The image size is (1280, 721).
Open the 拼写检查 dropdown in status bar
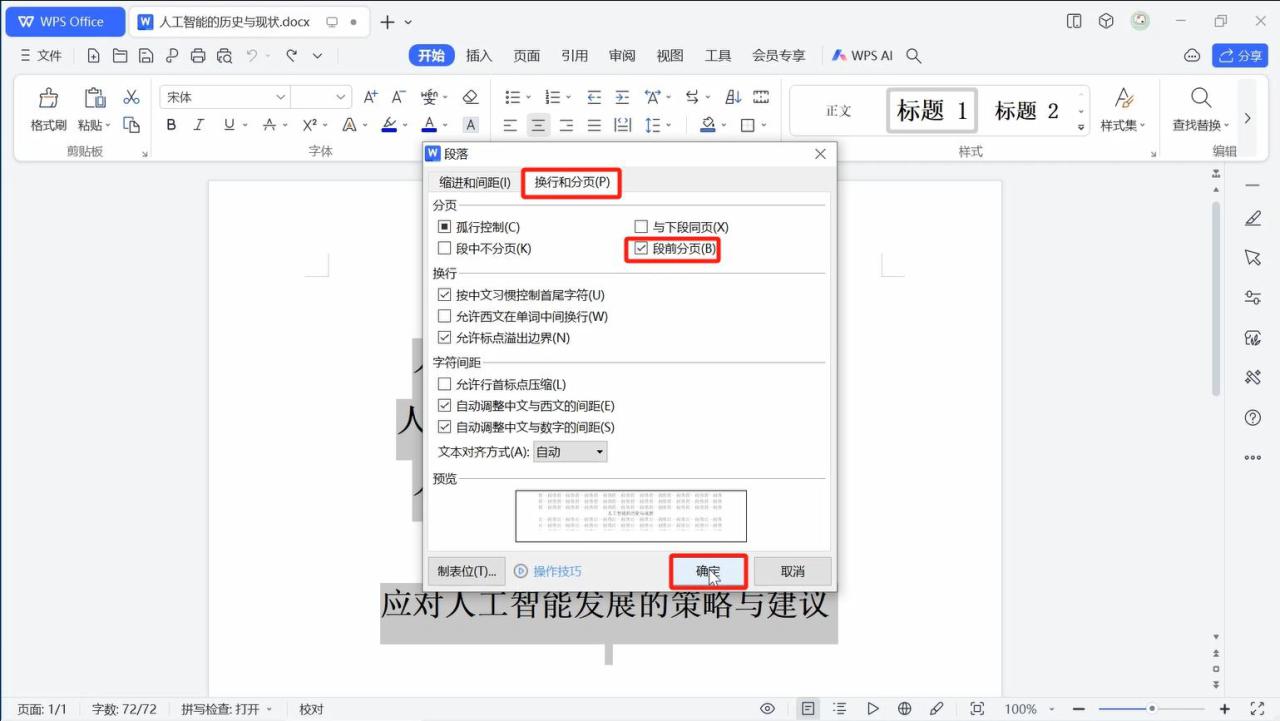click(269, 709)
